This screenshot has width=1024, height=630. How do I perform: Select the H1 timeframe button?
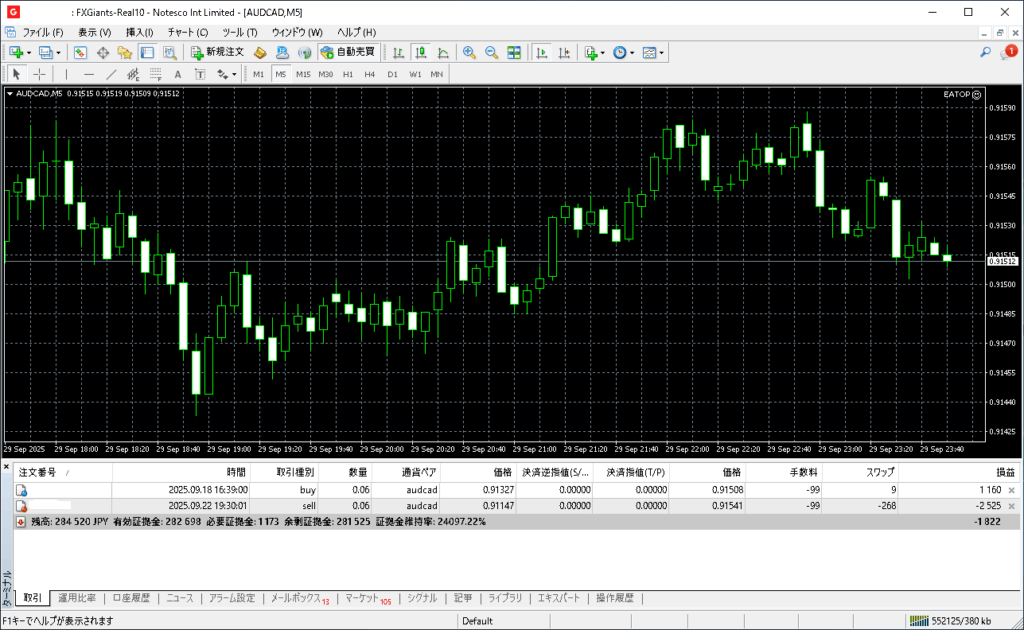click(x=348, y=74)
